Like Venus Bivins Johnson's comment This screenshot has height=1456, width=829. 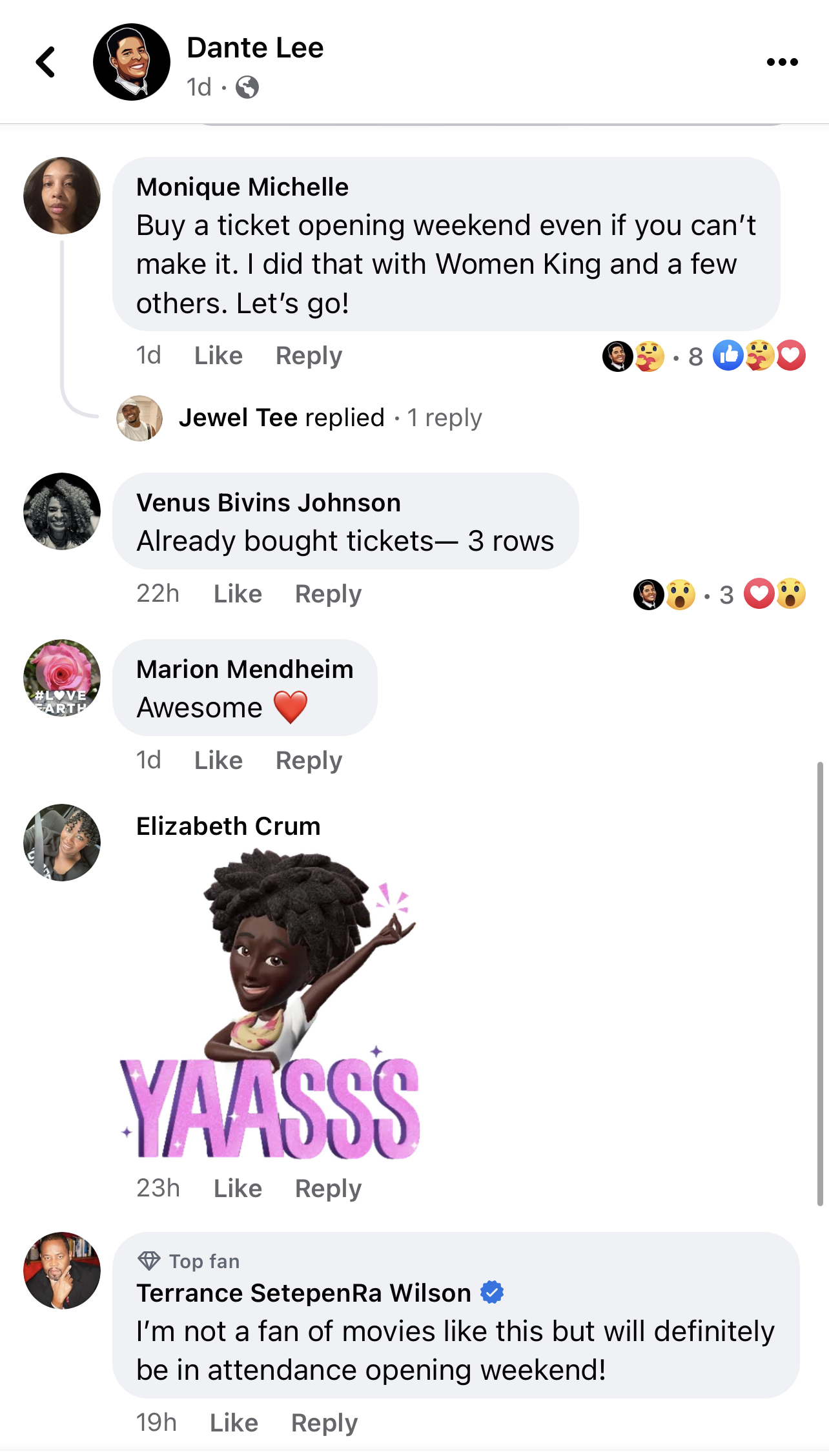[x=238, y=593]
